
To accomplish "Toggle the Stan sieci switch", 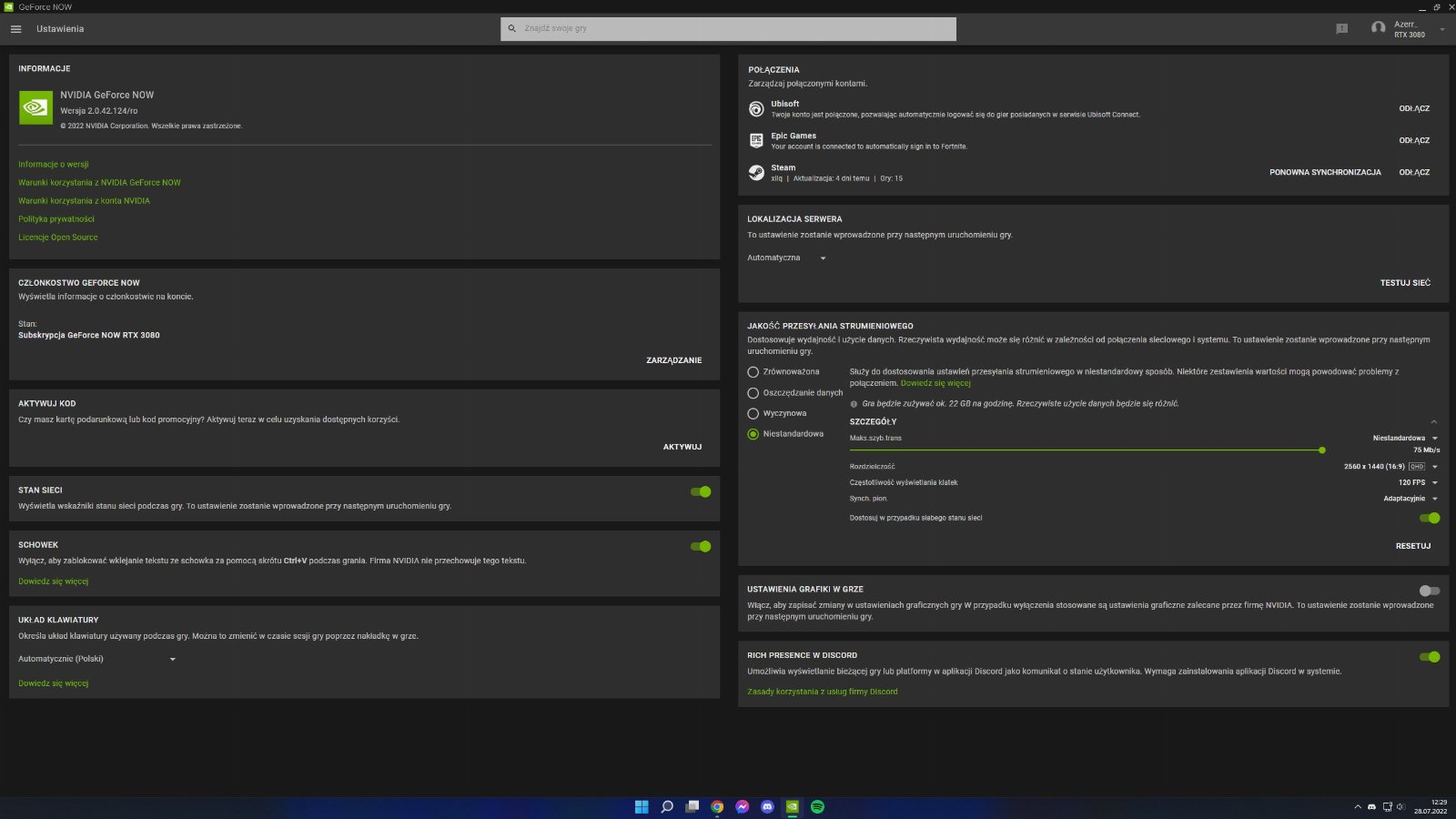I will pos(701,491).
